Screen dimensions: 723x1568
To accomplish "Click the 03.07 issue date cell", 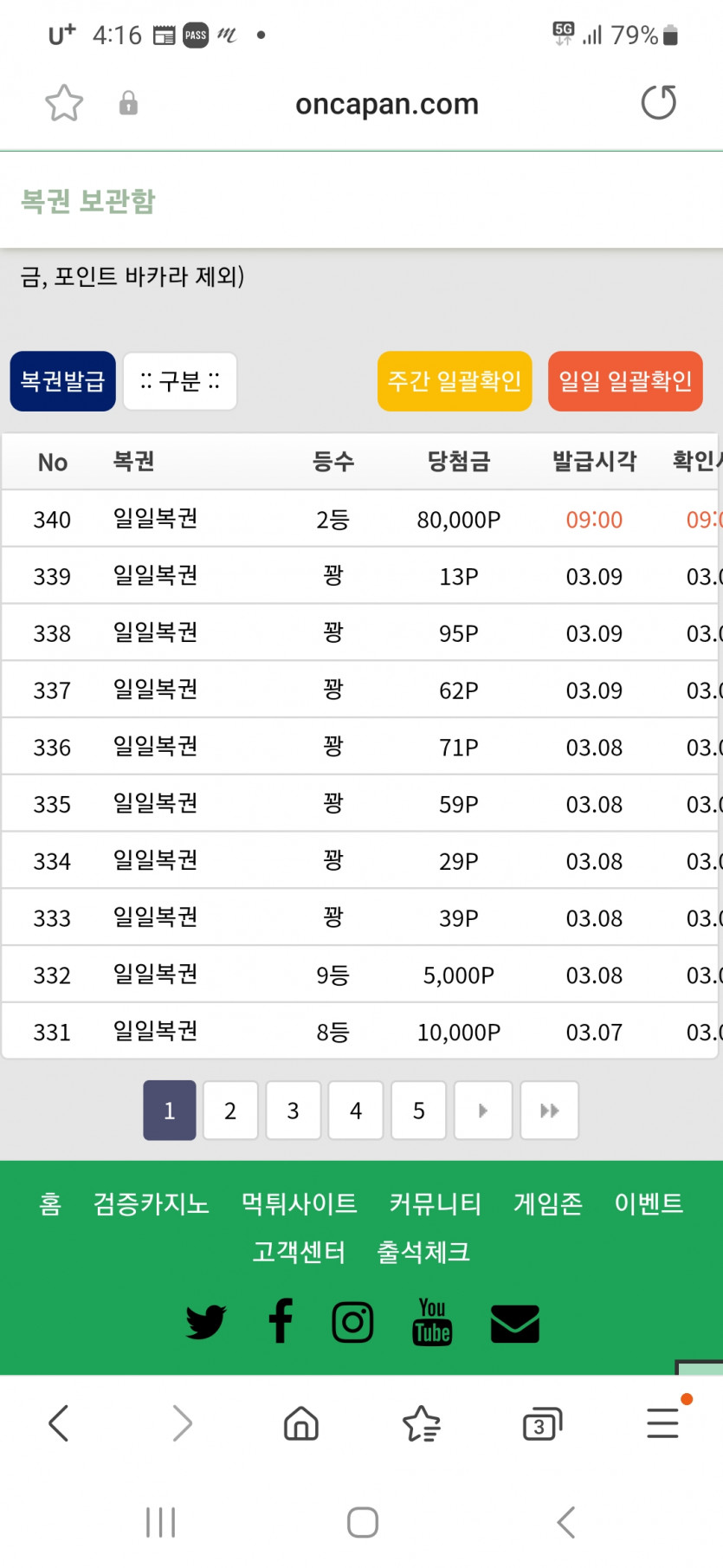I will [x=594, y=1033].
